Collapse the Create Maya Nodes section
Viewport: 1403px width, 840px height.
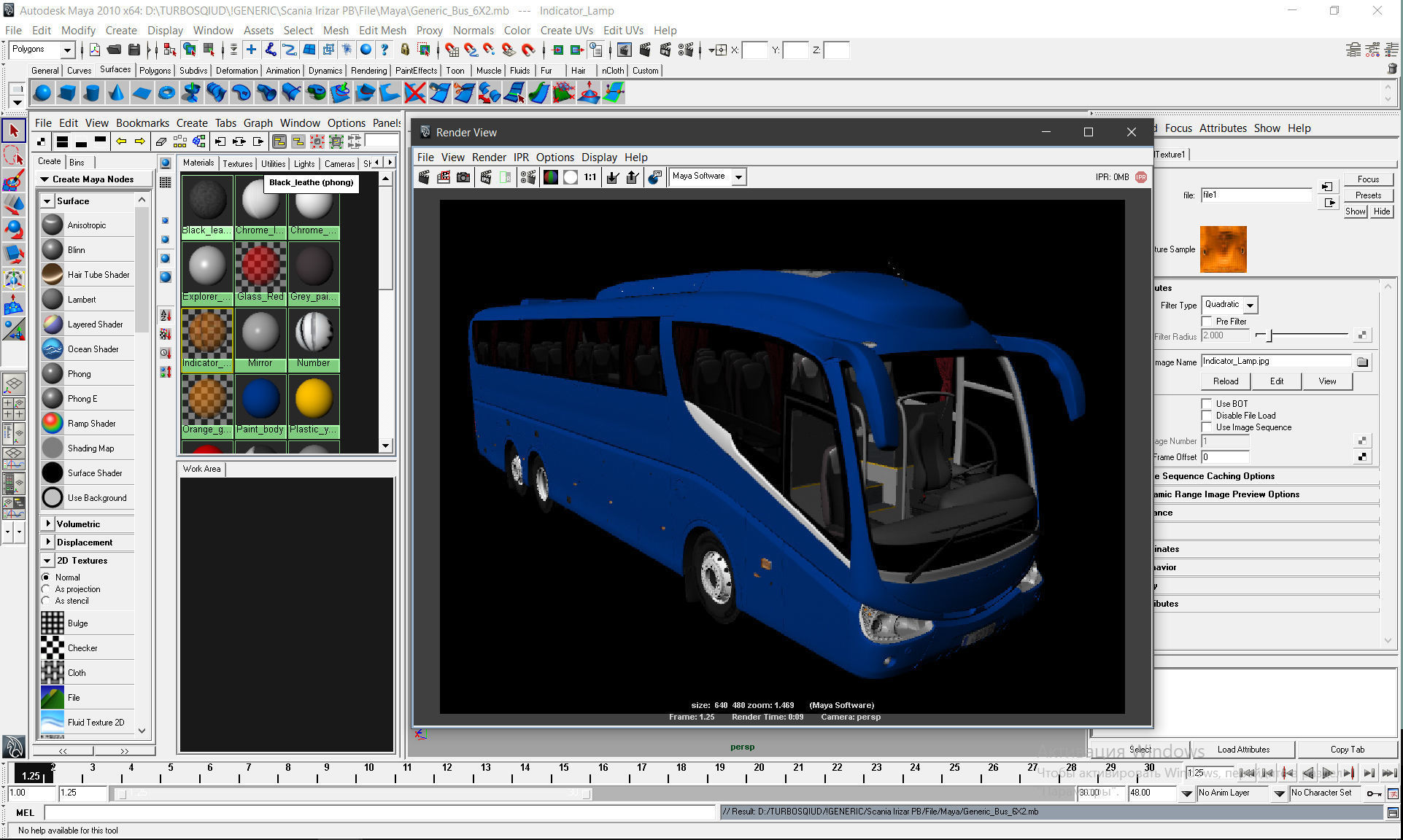pos(45,179)
